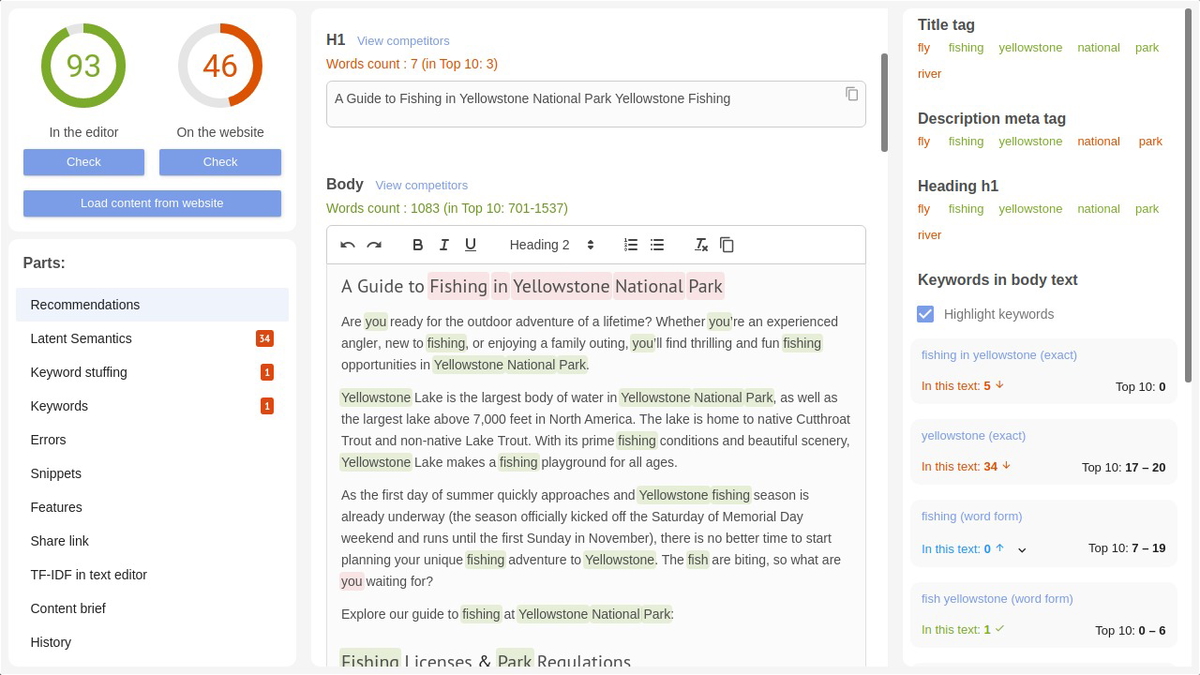Screen dimensions: 1200x675
Task: Apply Underline formatting in the text editor
Action: [x=470, y=244]
